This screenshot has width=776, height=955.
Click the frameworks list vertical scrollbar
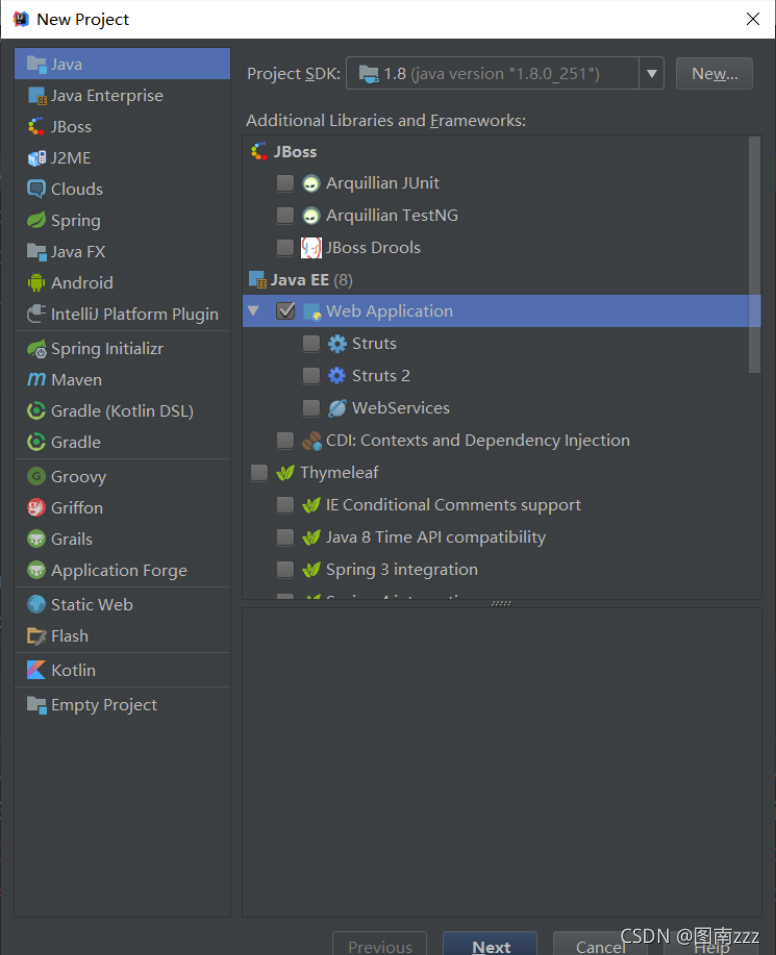tap(755, 255)
